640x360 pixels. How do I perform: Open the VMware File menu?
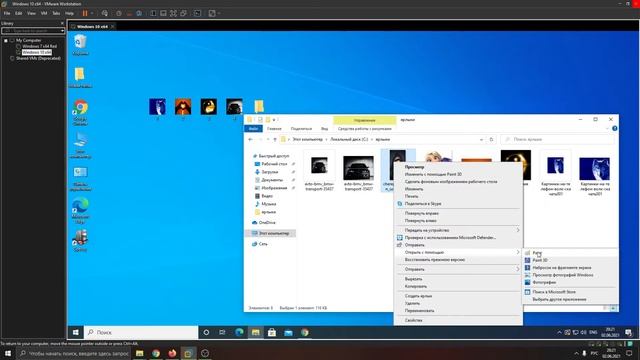click(7, 13)
